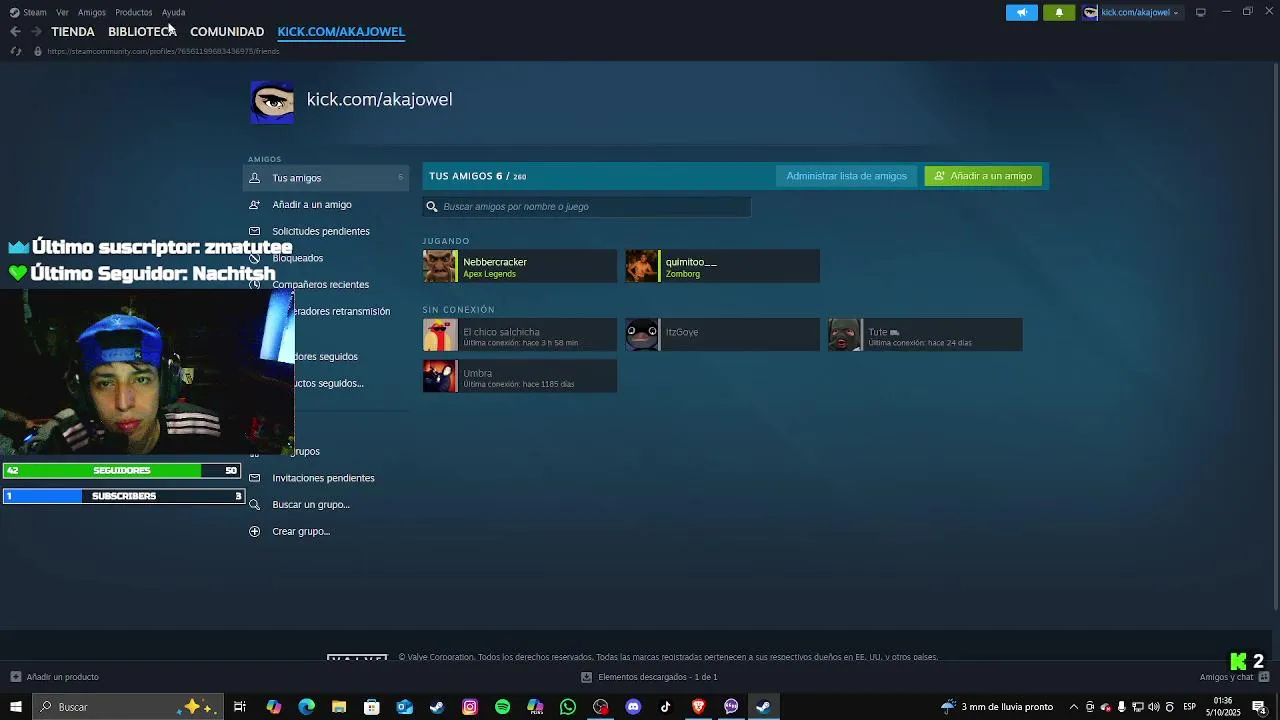1280x720 pixels.
Task: Click the Tus amigos person icon
Action: [254, 178]
